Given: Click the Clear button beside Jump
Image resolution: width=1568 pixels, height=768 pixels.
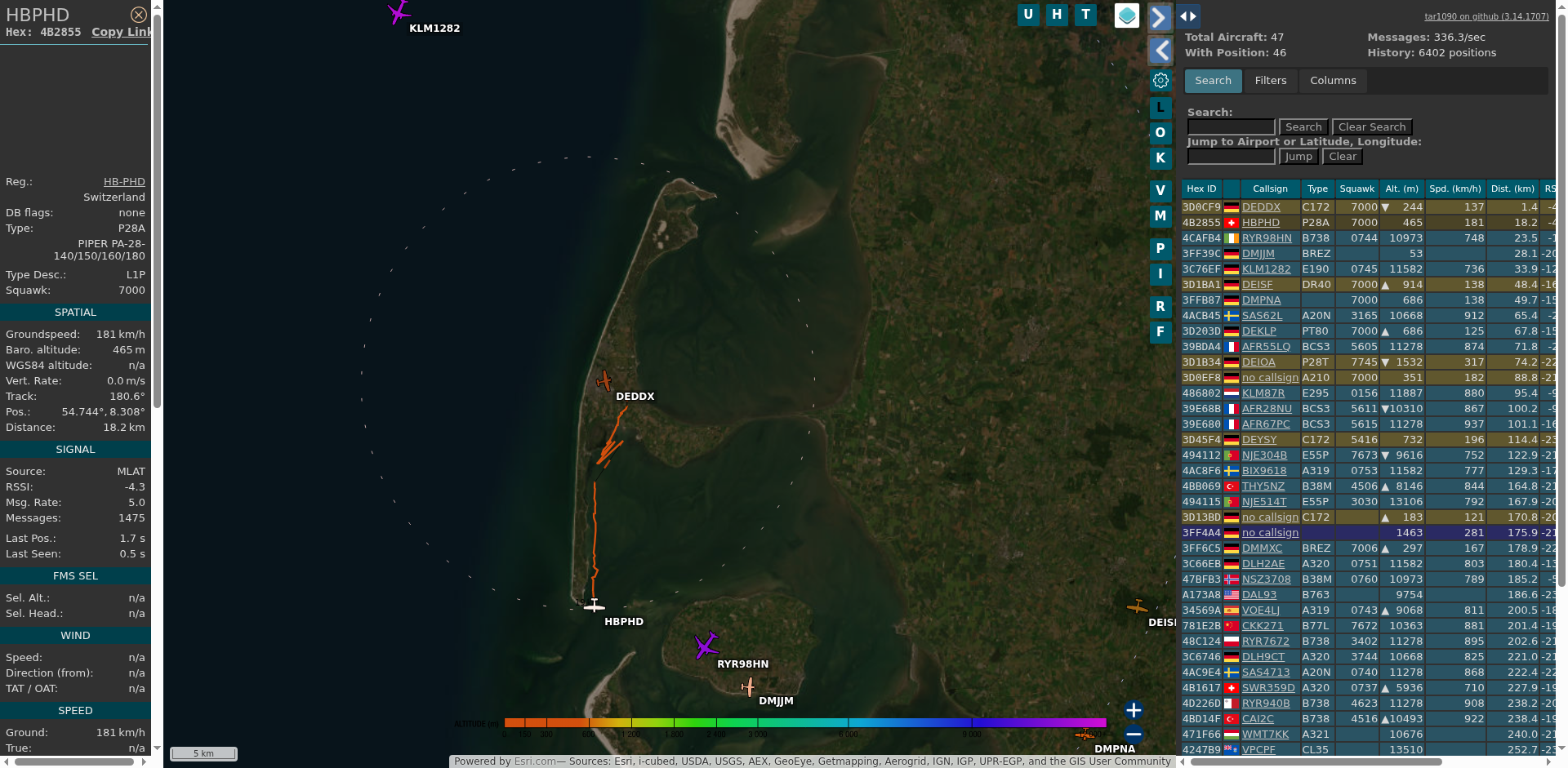Looking at the screenshot, I should coord(1343,157).
